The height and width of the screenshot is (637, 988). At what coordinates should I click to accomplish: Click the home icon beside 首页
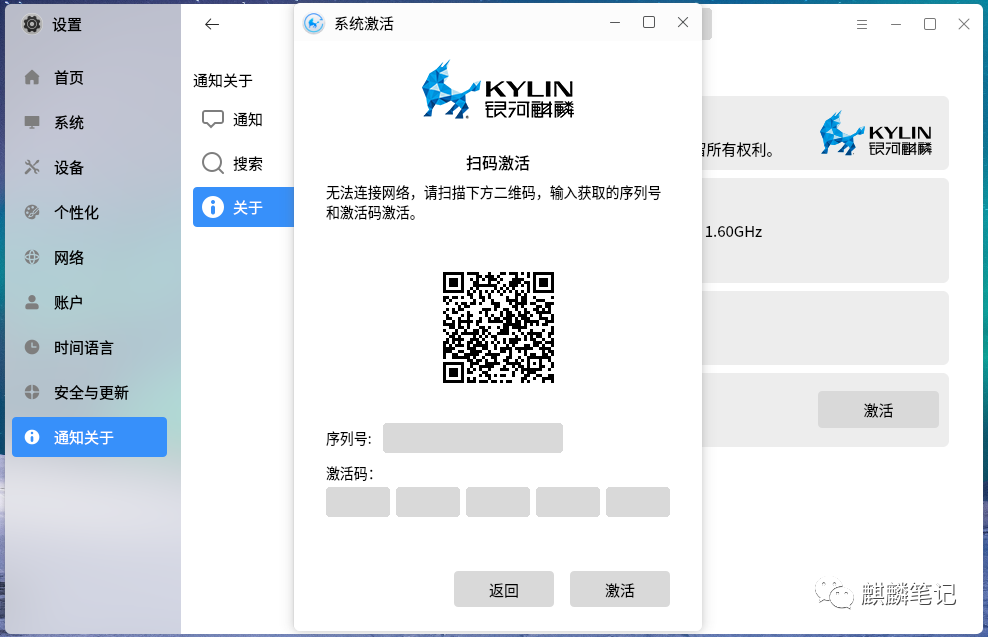click(32, 77)
